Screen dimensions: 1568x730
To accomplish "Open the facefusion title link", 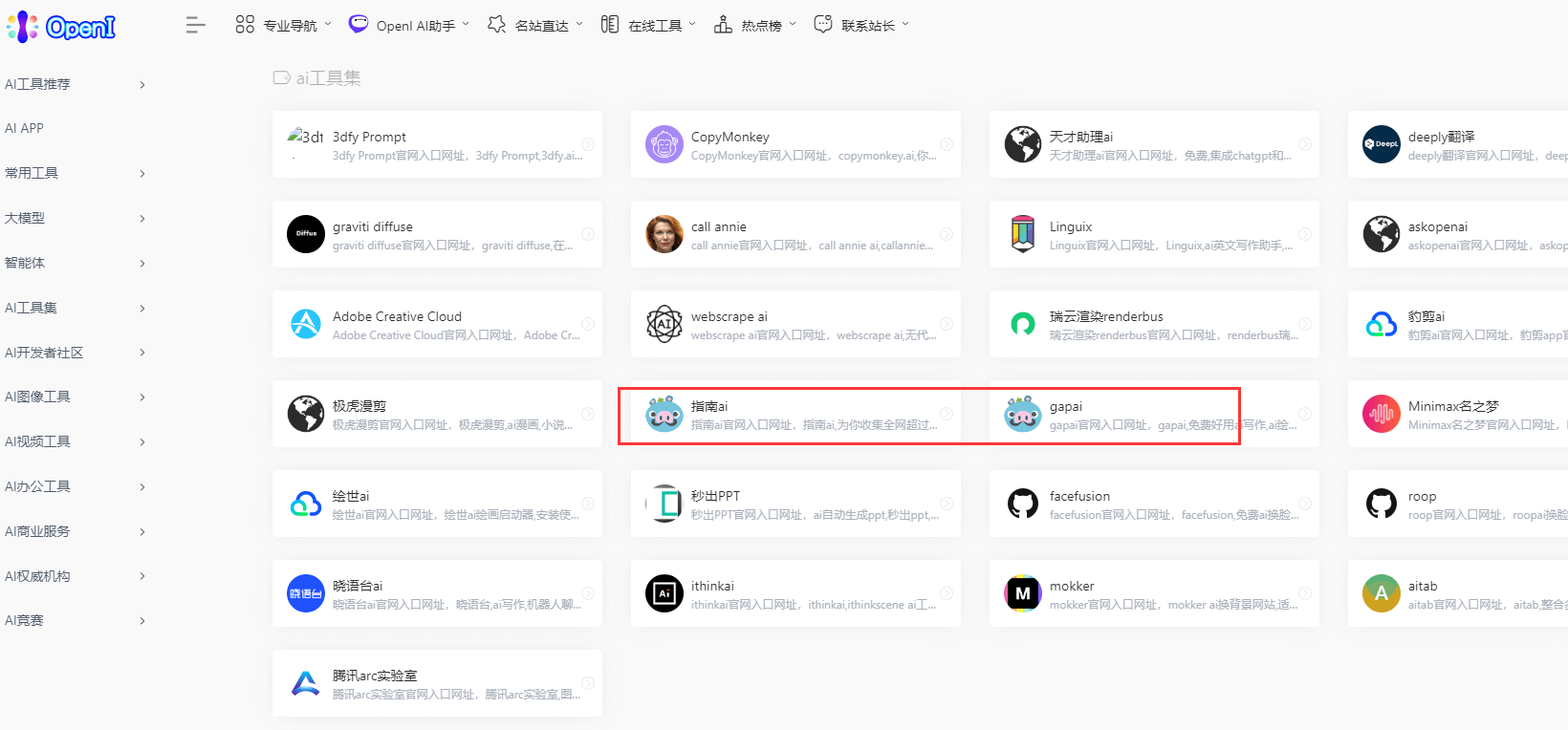I will (1079, 496).
